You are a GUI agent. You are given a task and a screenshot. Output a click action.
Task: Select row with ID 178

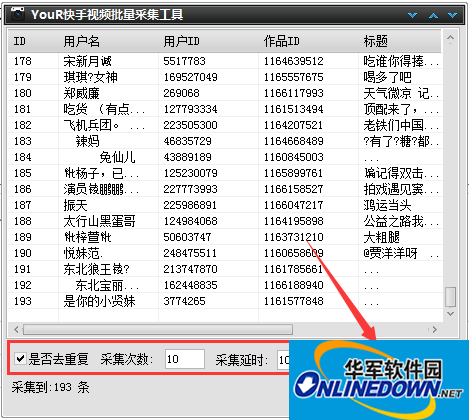click(225, 61)
